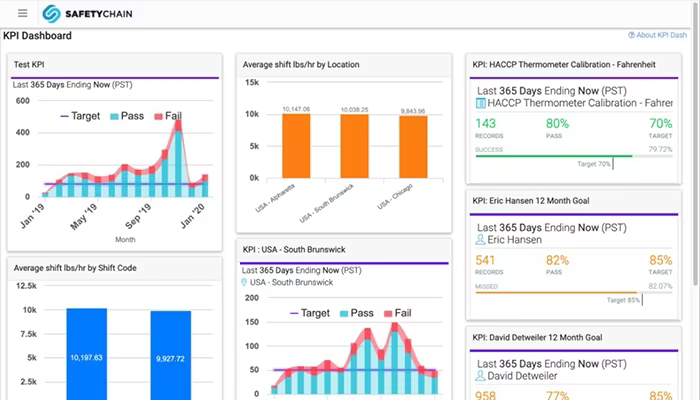700x400 pixels.
Task: Click the 143 records value
Action: pyautogui.click(x=485, y=123)
